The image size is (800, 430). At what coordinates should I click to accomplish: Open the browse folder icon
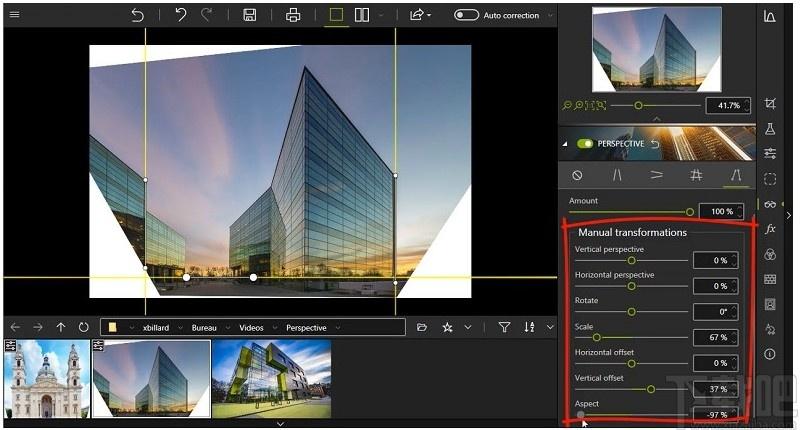[422, 327]
